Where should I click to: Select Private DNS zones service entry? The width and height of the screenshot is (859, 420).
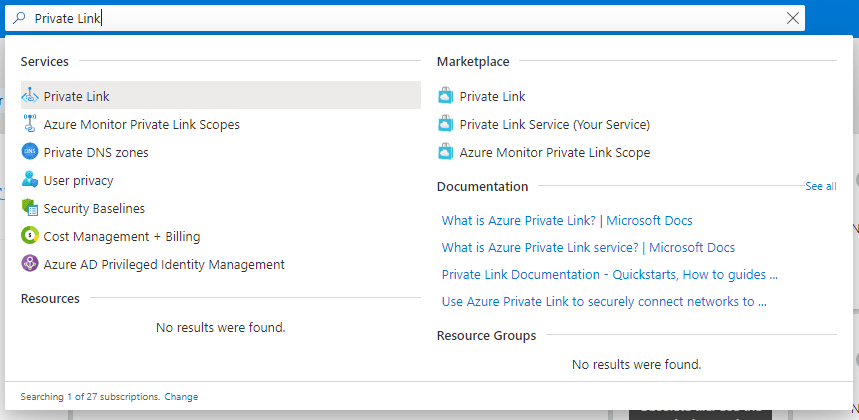click(221, 152)
